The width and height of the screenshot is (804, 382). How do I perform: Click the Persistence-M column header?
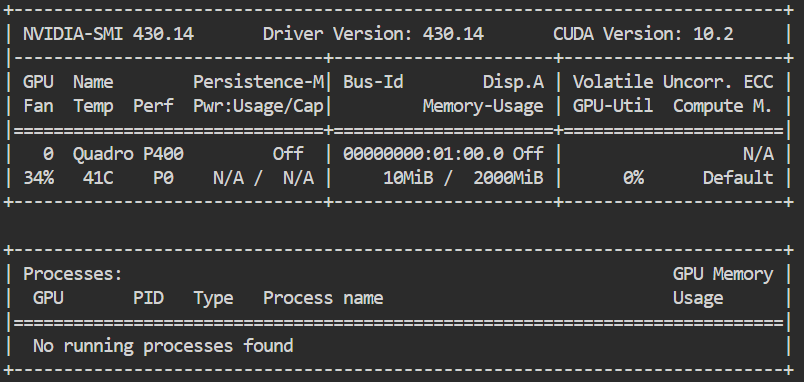click(x=259, y=82)
